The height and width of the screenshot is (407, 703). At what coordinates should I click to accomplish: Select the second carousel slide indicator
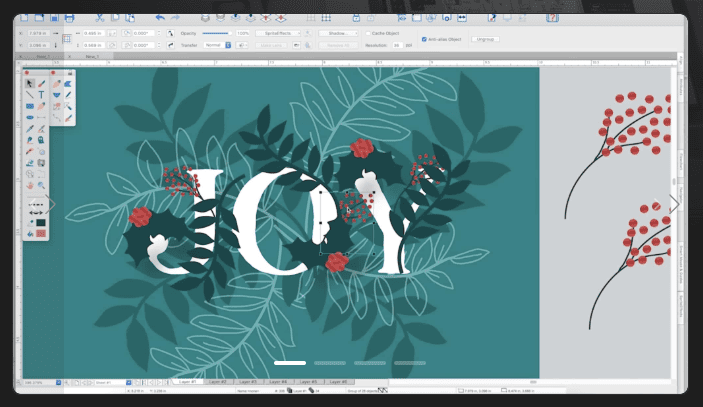330,363
